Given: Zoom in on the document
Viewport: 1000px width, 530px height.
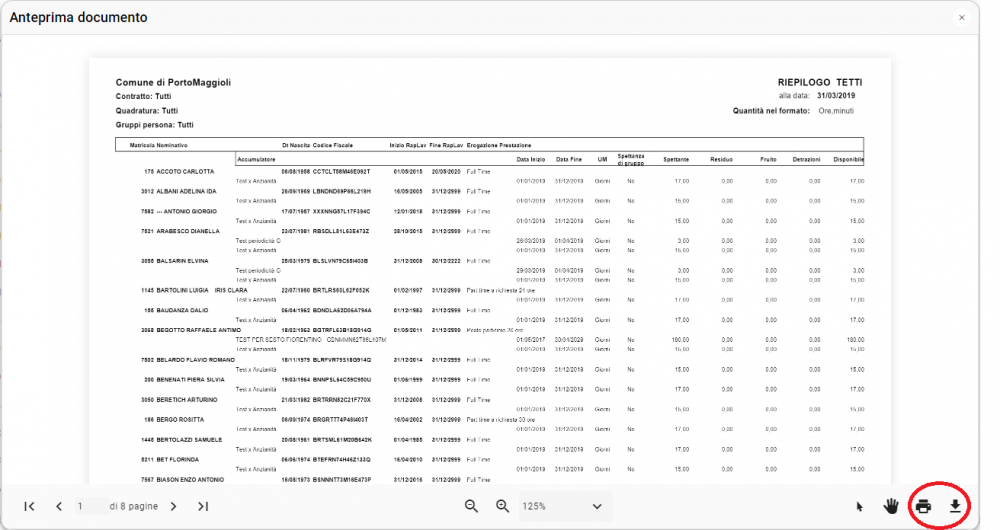Looking at the screenshot, I should coord(503,506).
